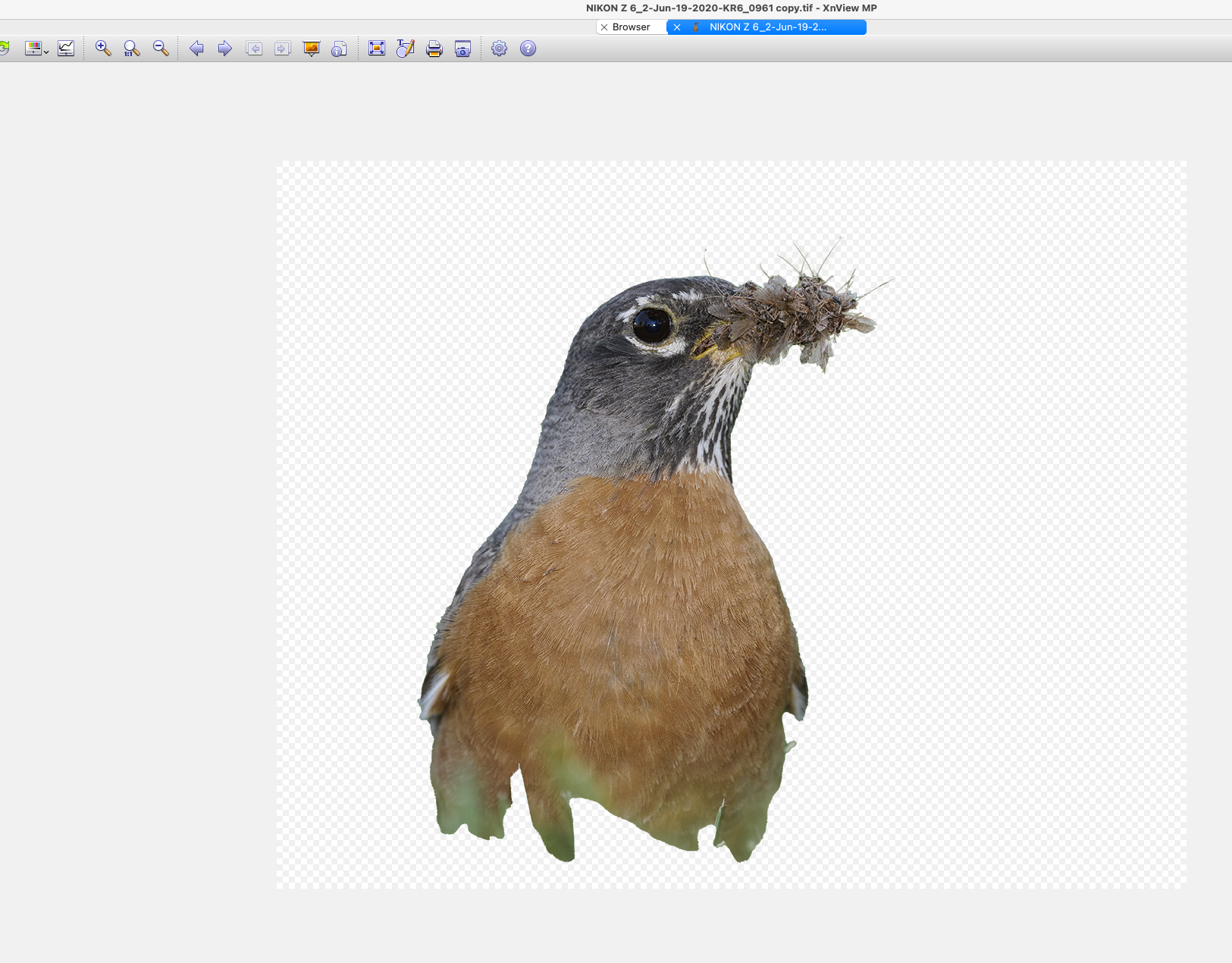Open the curves/levels adjustment tool
Screen dimensions: 1232x963
click(66, 49)
